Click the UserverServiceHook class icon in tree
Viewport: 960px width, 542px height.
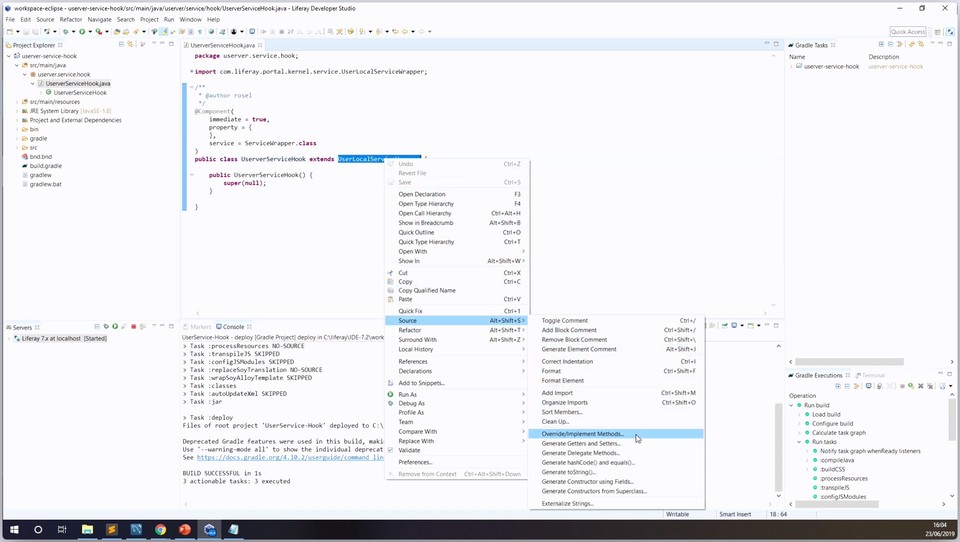coord(48,92)
